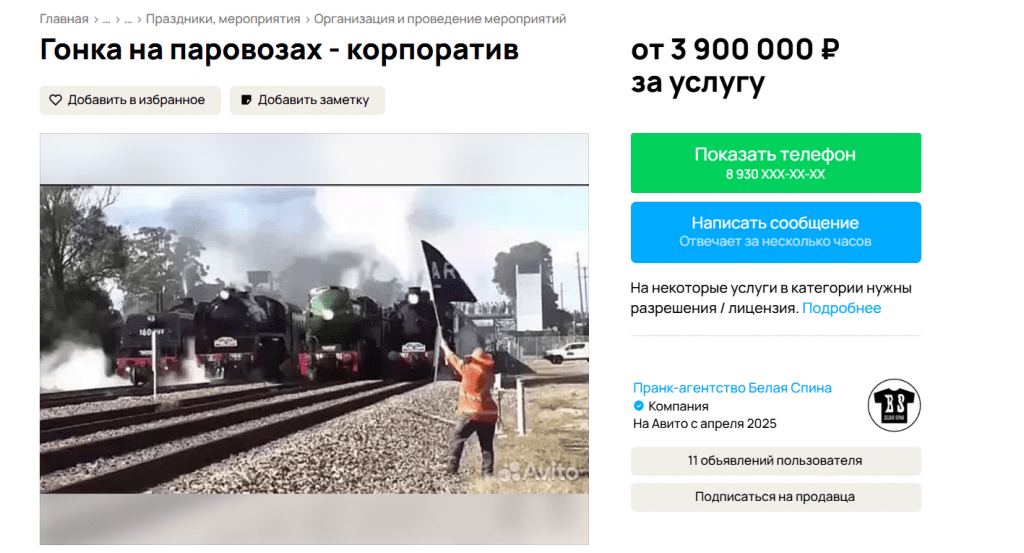
Task: Click the Avito watermark on the photo
Action: click(539, 472)
